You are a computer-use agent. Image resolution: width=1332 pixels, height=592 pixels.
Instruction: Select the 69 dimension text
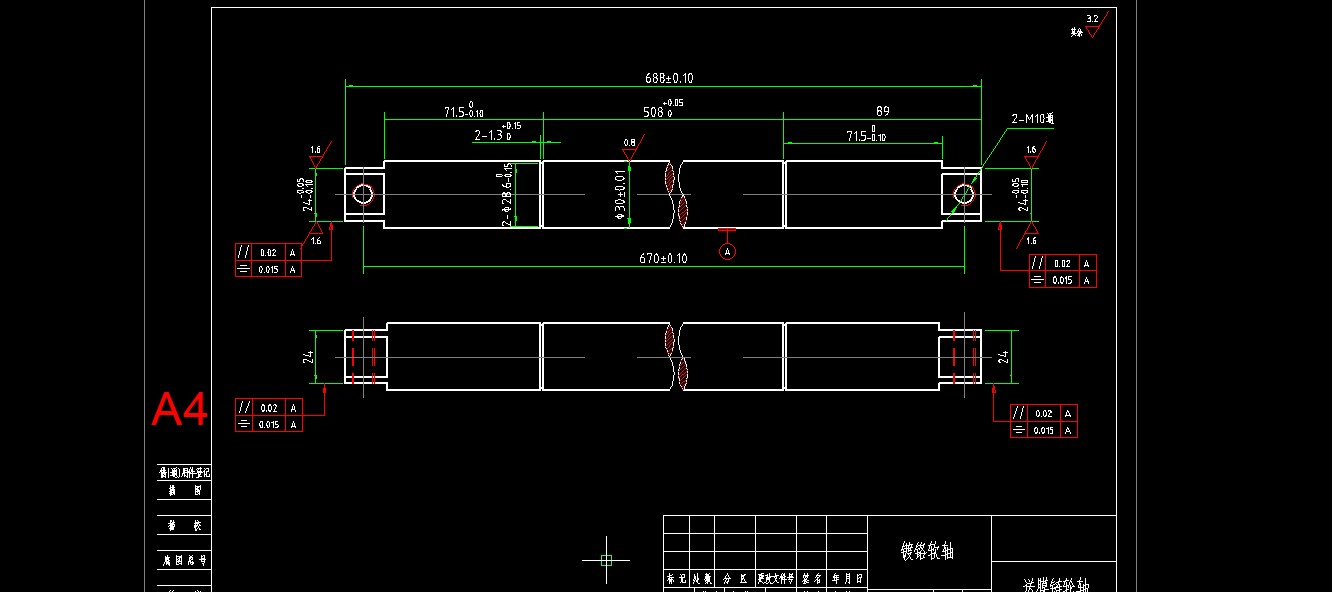coord(882,111)
